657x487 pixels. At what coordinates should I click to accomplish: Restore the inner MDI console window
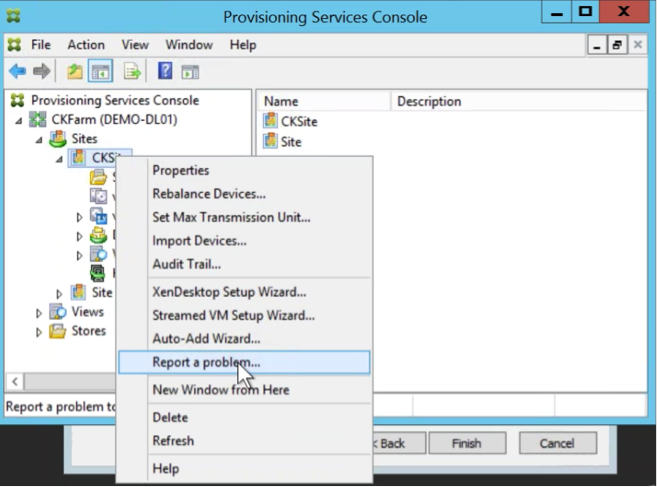pos(617,44)
